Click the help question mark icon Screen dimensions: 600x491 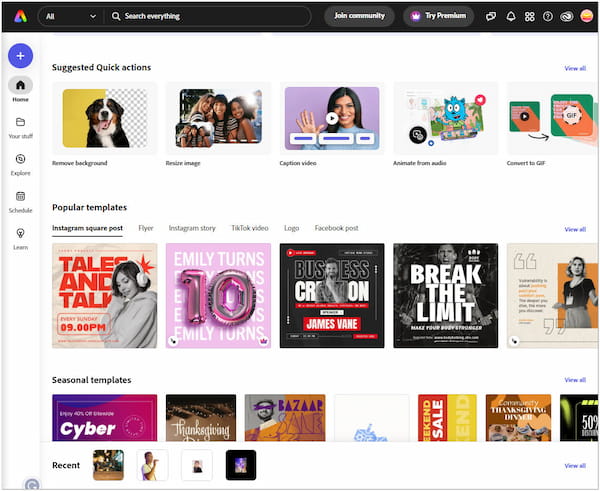pyautogui.click(x=547, y=17)
